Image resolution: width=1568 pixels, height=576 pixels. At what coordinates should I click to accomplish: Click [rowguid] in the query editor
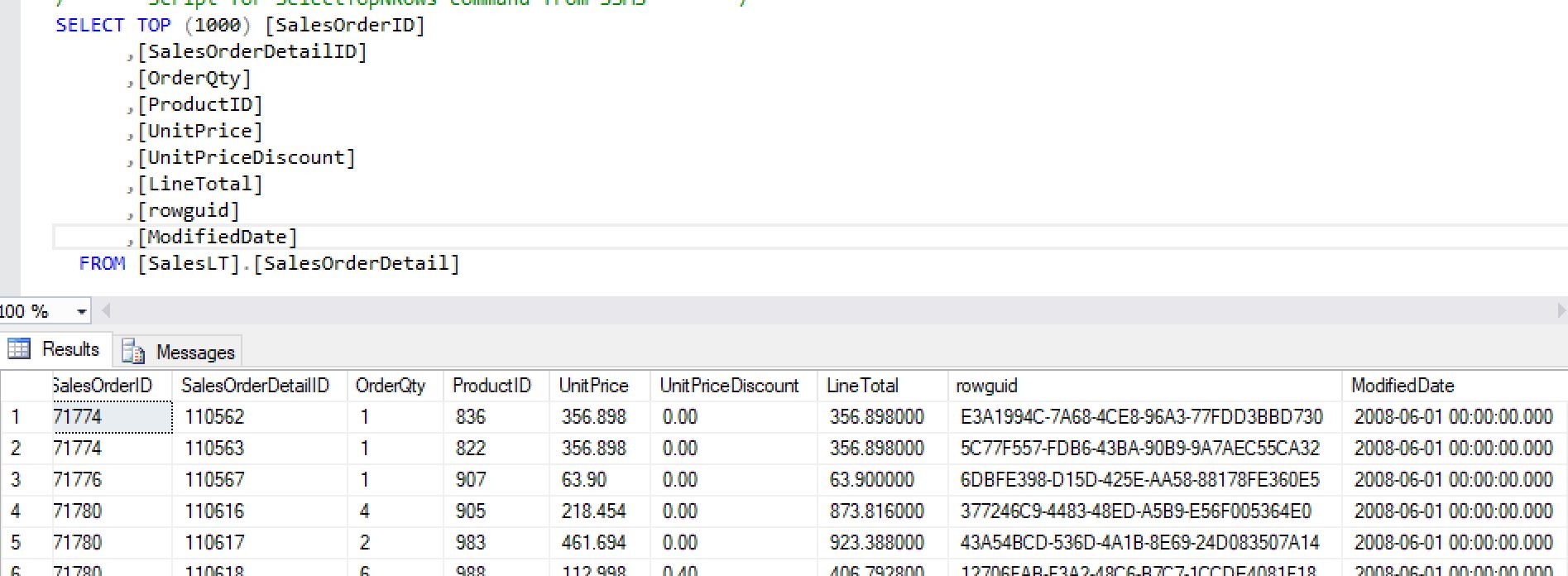189,210
